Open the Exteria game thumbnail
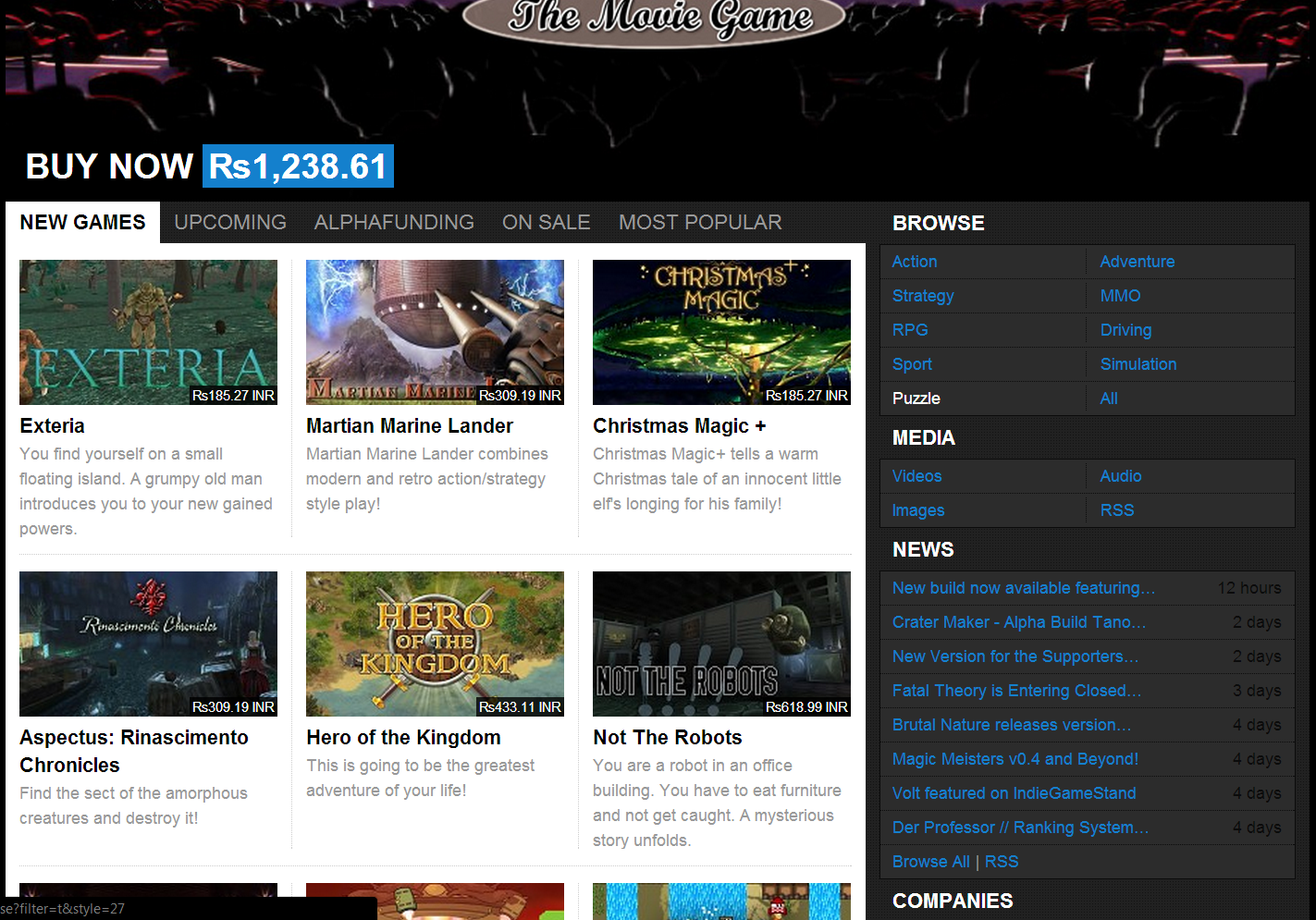The width and height of the screenshot is (1316, 920). coord(148,332)
